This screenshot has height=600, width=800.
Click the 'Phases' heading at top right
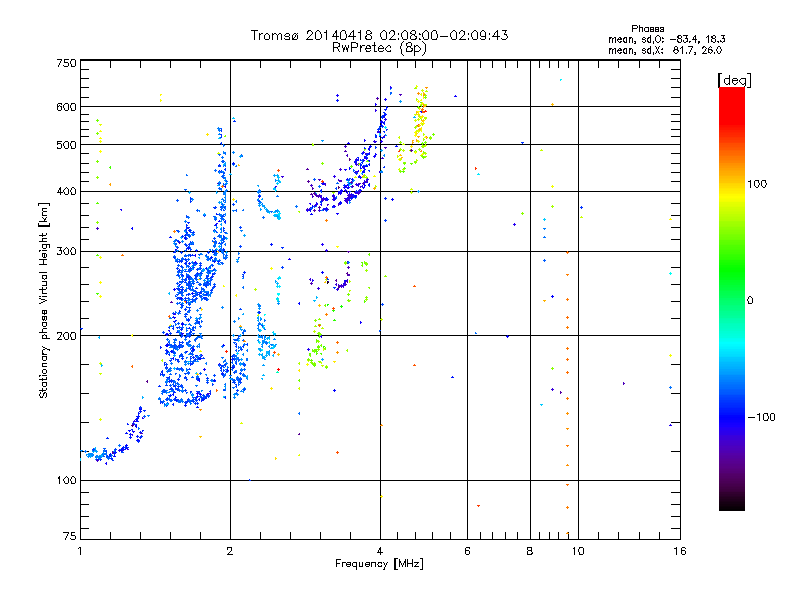(x=647, y=29)
